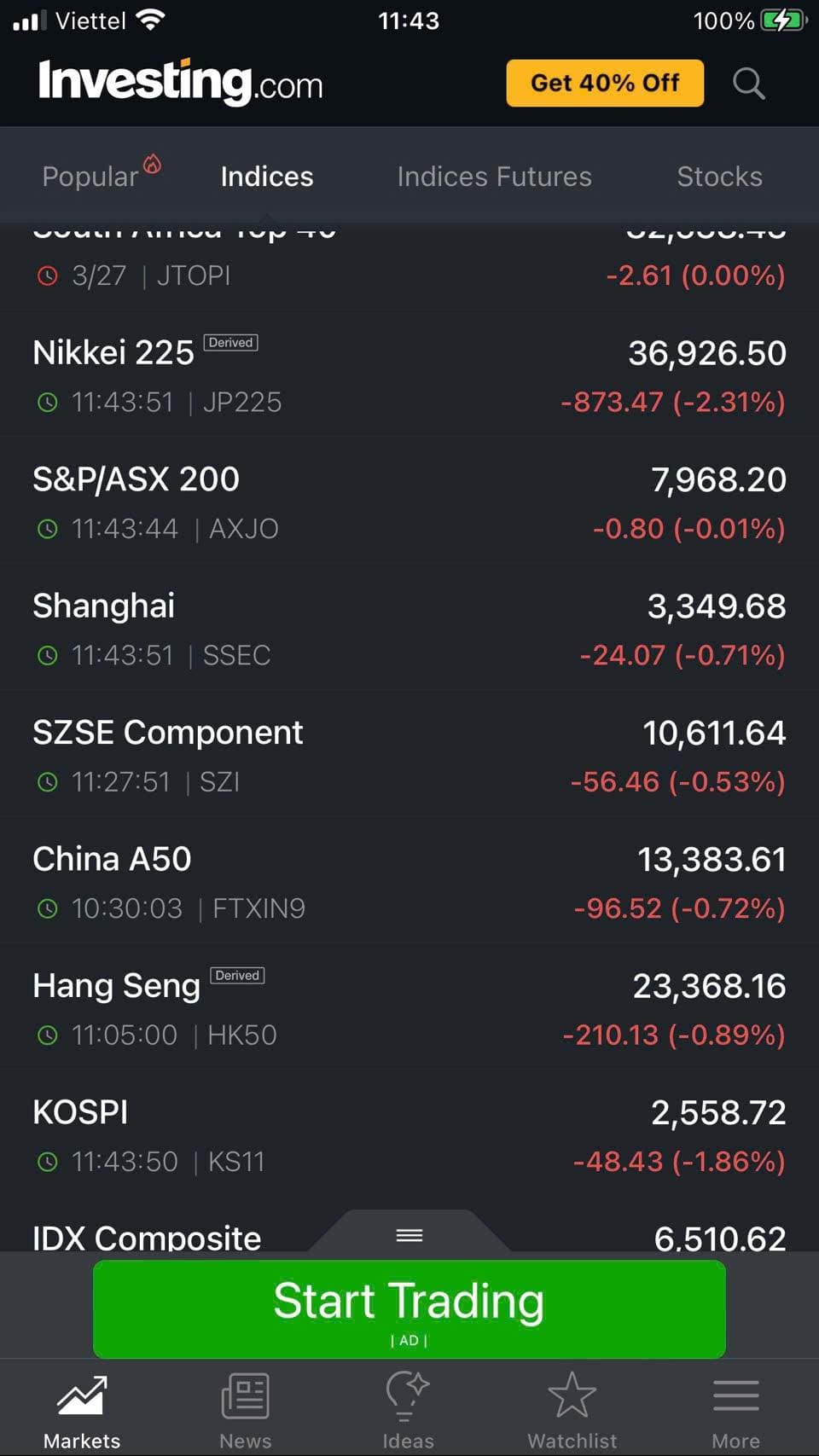
Task: Switch to the Popular tab
Action: tap(90, 177)
